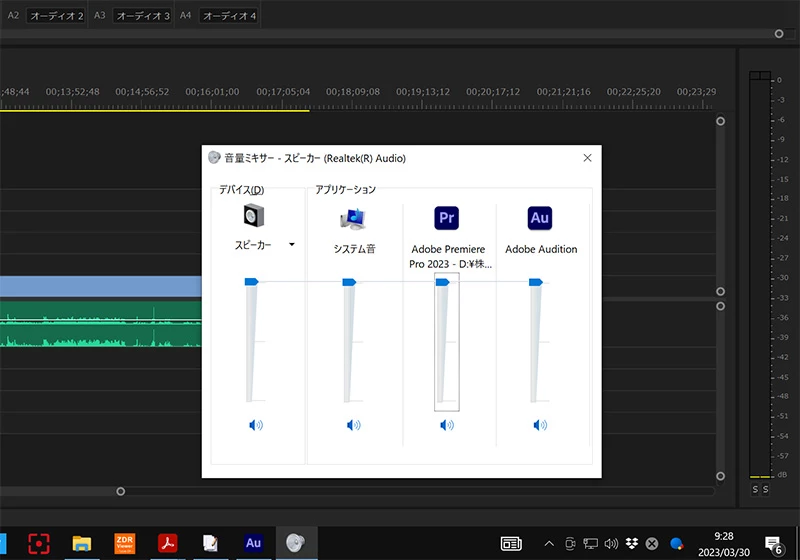The image size is (800, 560).
Task: Open ZDR Viewer from the taskbar
Action: tap(124, 543)
